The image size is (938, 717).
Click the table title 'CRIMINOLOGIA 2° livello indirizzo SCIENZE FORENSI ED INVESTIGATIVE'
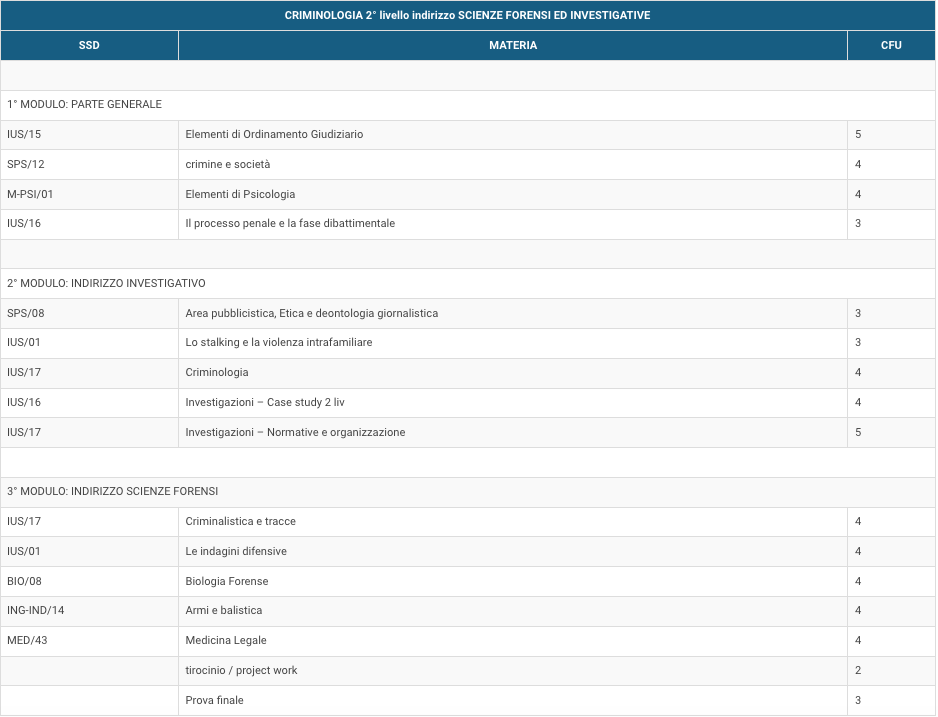467,16
